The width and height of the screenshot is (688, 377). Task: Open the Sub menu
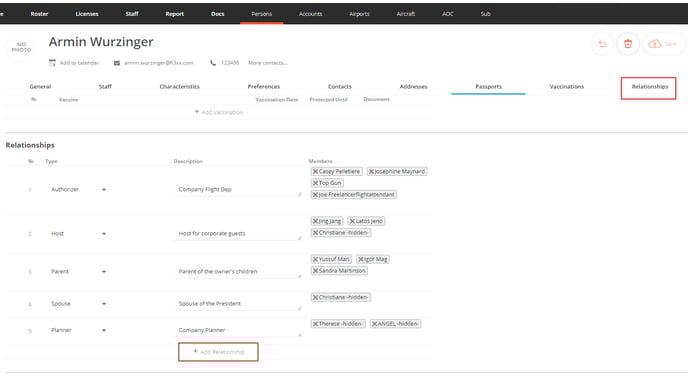(x=486, y=14)
